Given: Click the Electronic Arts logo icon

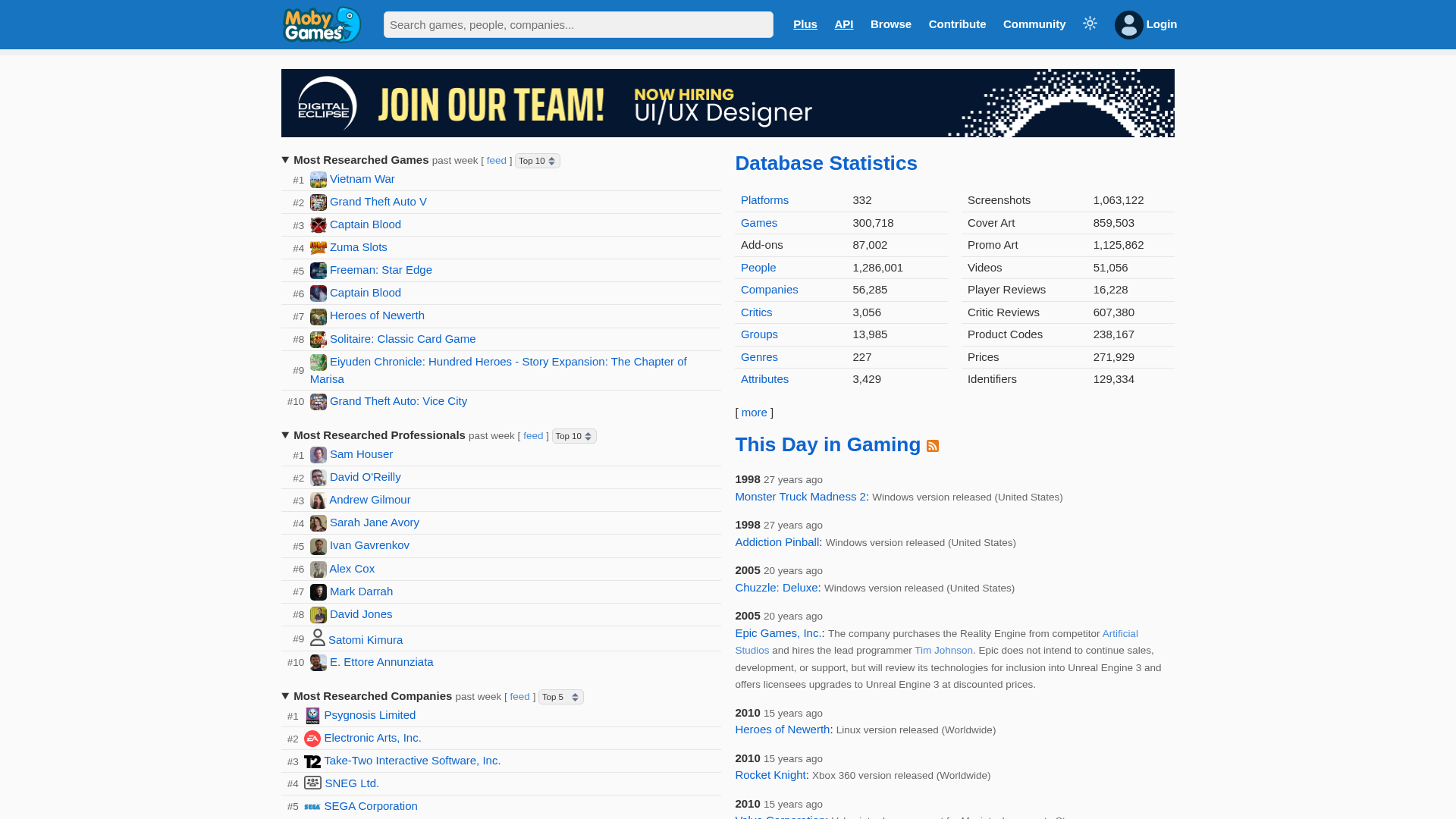Looking at the screenshot, I should click(x=312, y=739).
